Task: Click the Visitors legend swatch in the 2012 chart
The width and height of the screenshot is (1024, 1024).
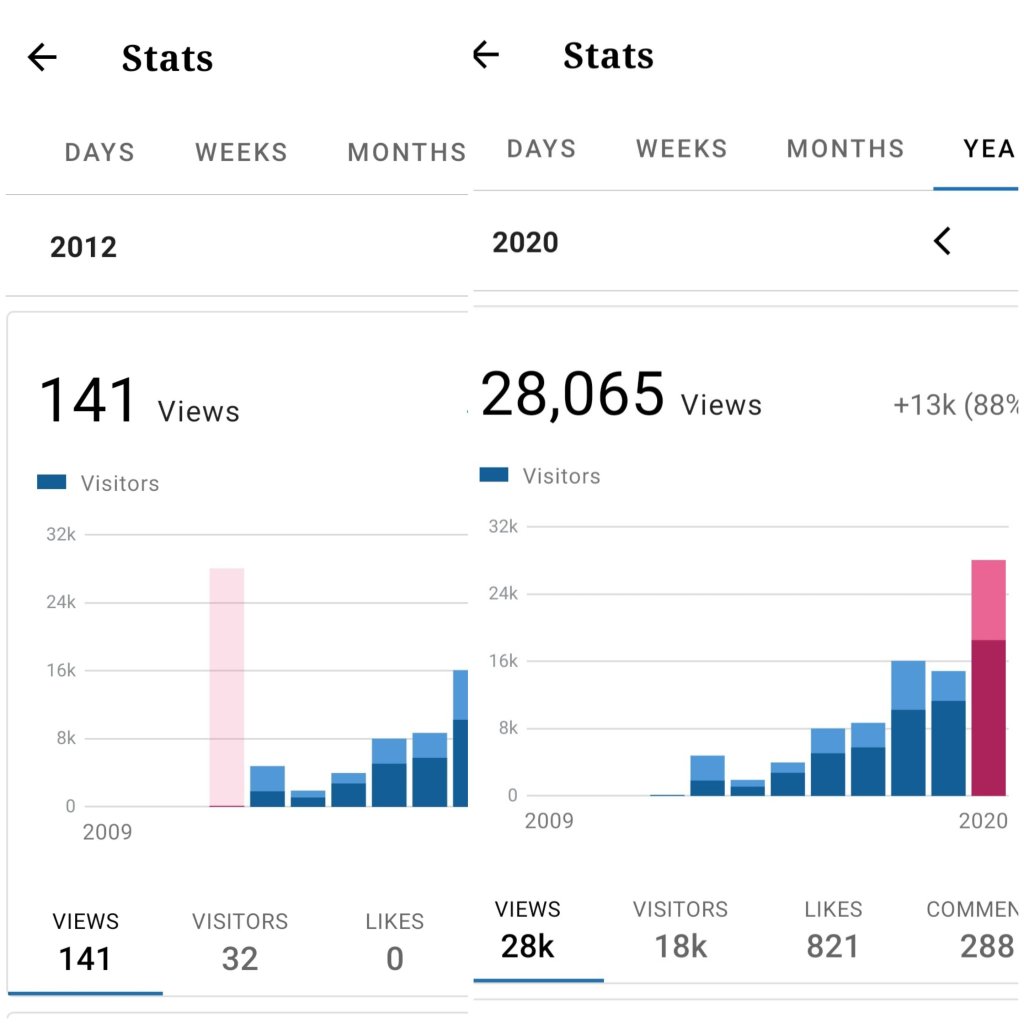Action: [x=52, y=483]
